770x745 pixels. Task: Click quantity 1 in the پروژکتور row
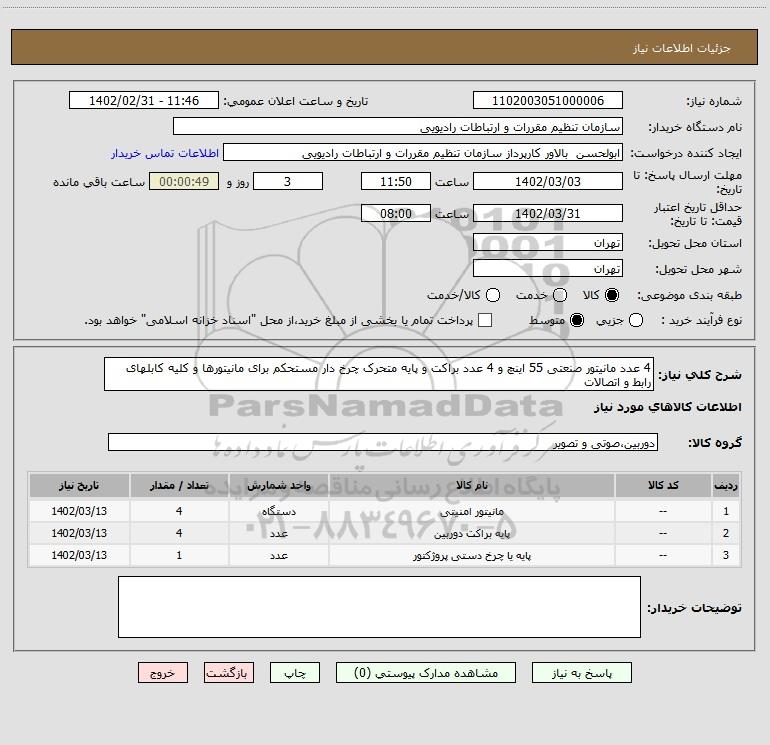179,555
